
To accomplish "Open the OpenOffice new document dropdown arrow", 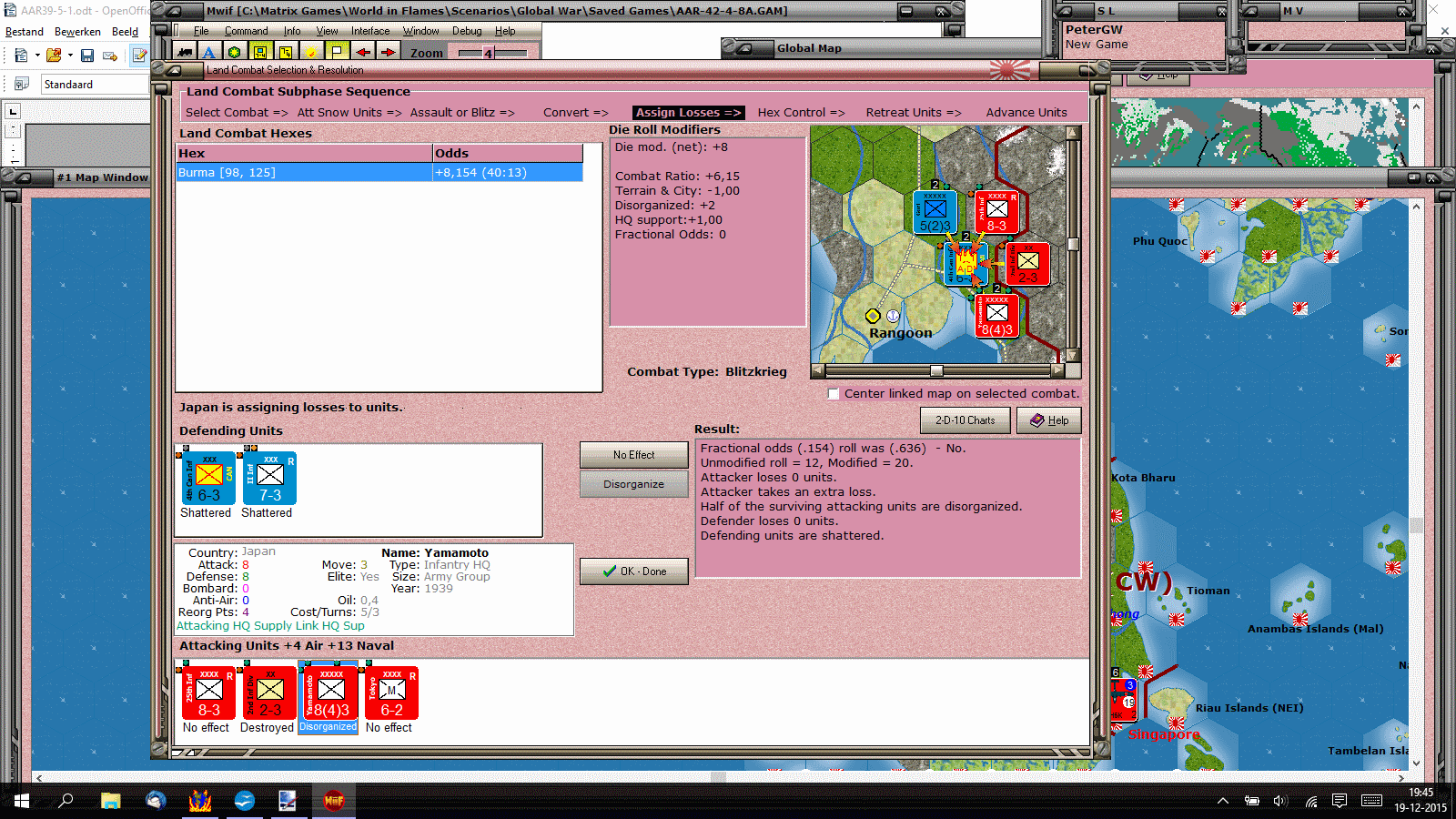I will click(x=37, y=56).
